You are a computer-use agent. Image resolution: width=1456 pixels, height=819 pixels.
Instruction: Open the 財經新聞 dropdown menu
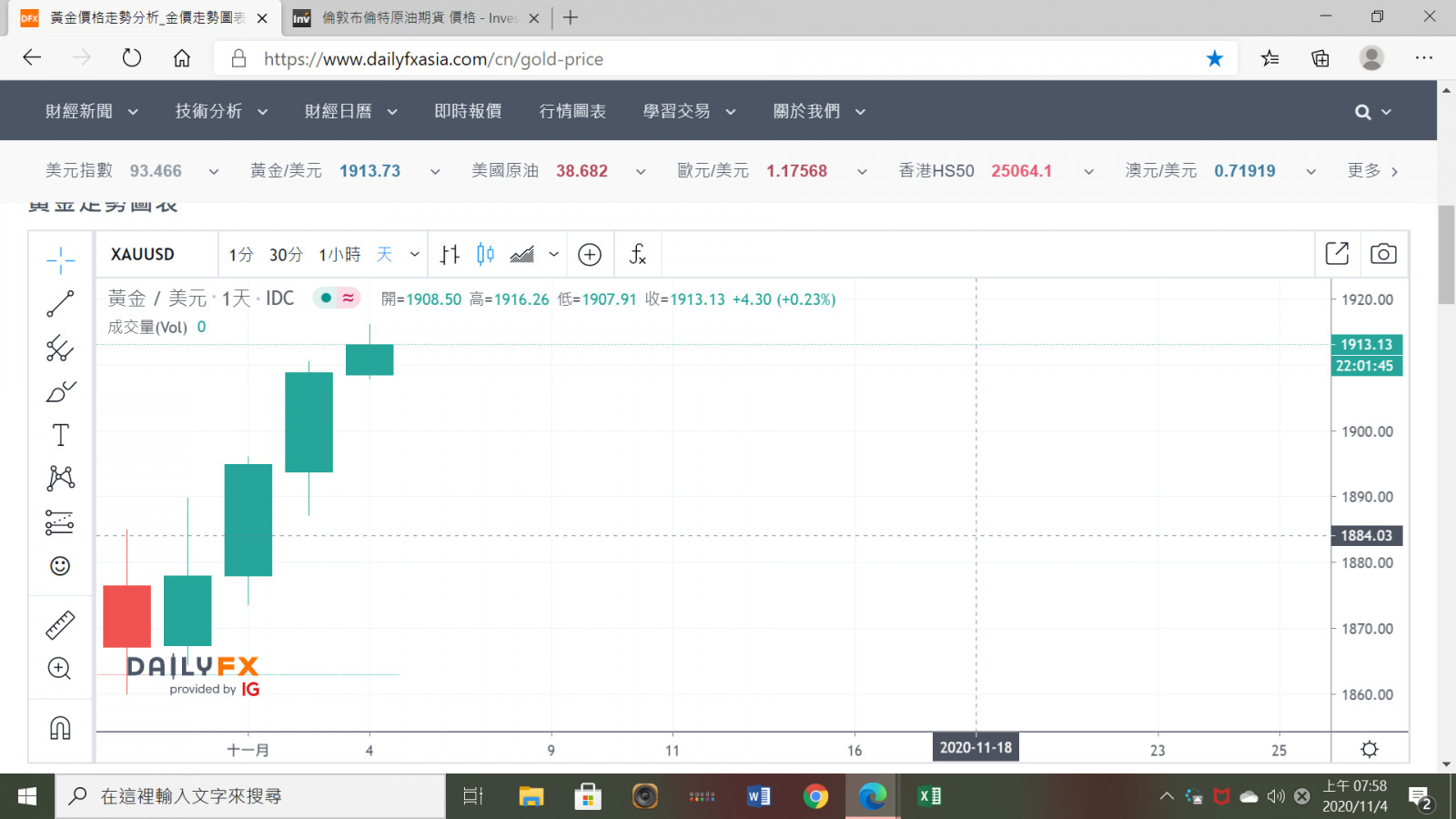point(92,111)
